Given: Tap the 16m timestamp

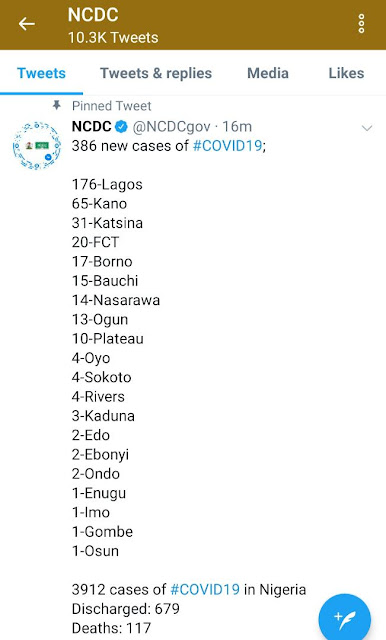Looking at the screenshot, I should pyautogui.click(x=237, y=127).
